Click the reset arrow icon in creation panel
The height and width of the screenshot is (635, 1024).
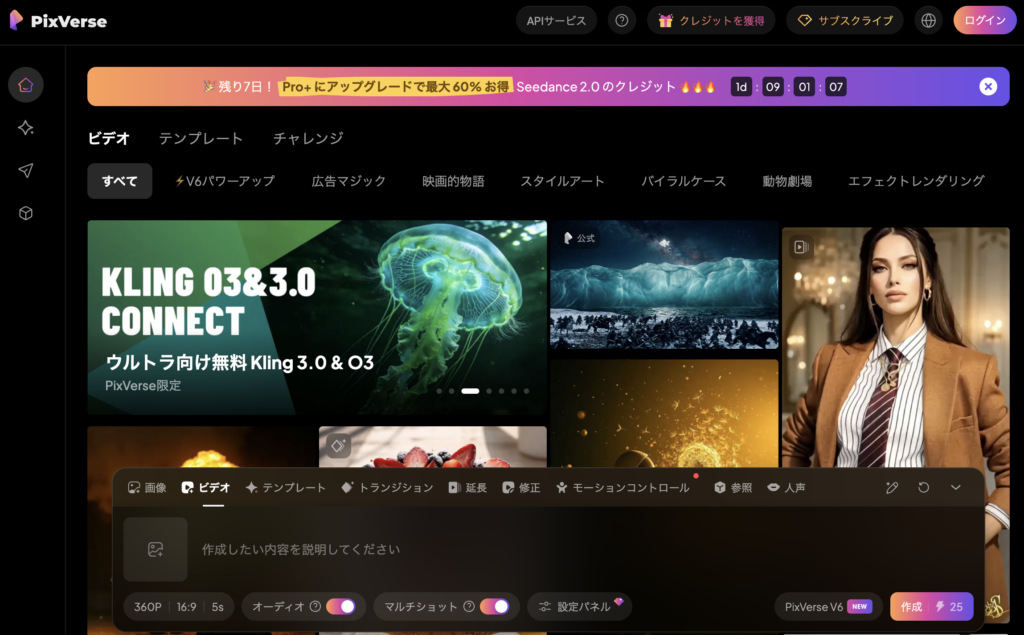(924, 487)
